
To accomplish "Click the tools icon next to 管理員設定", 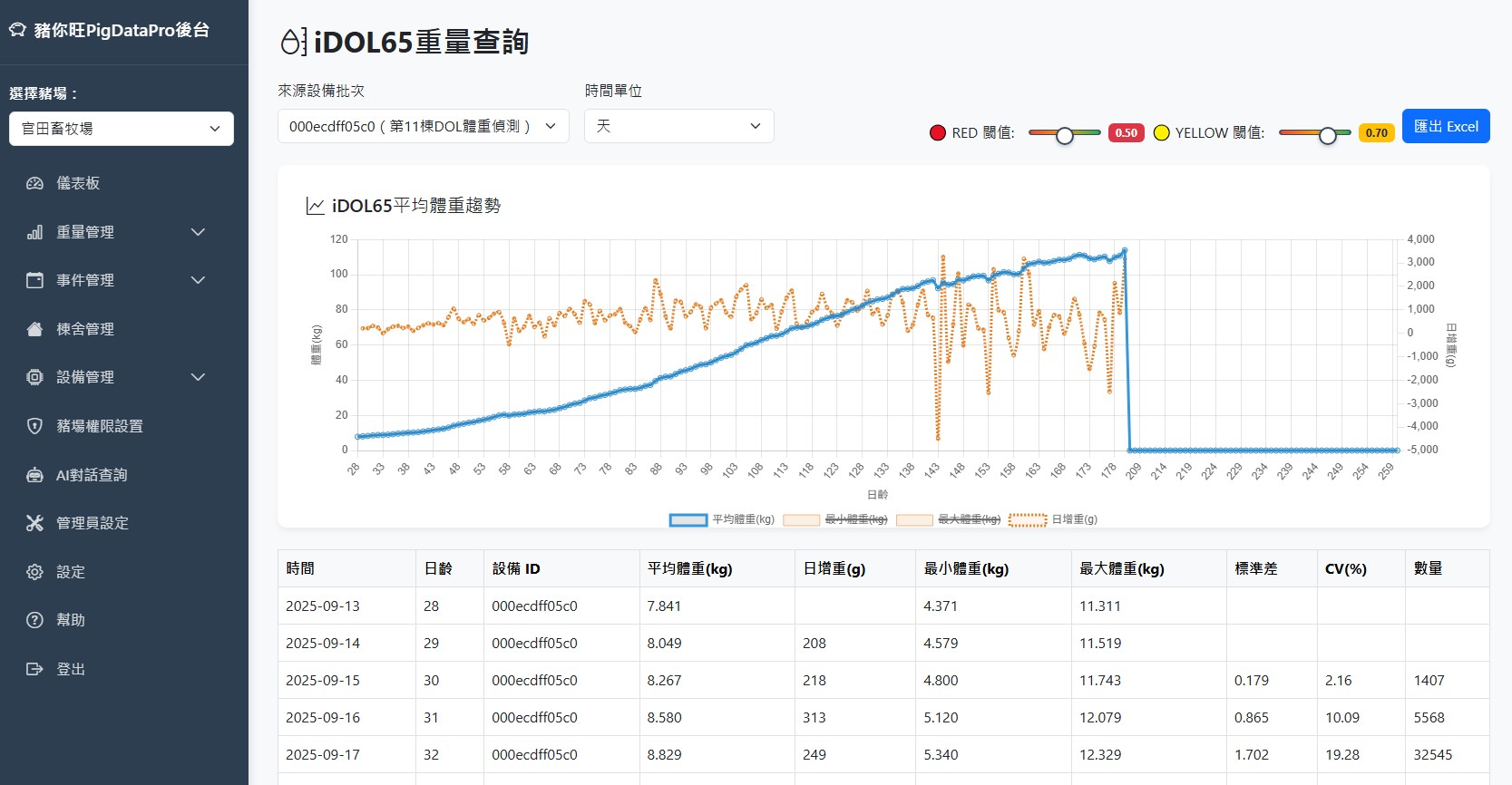I will tap(34, 523).
